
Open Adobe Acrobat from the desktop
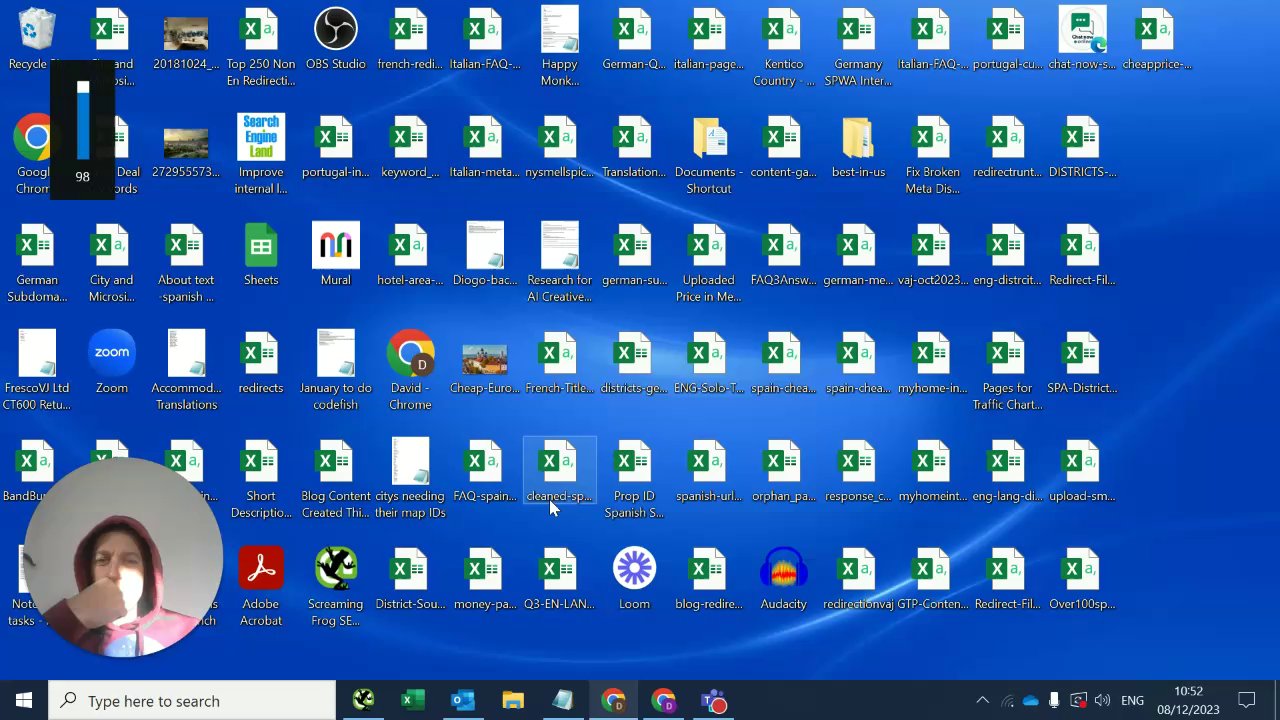pos(261,570)
